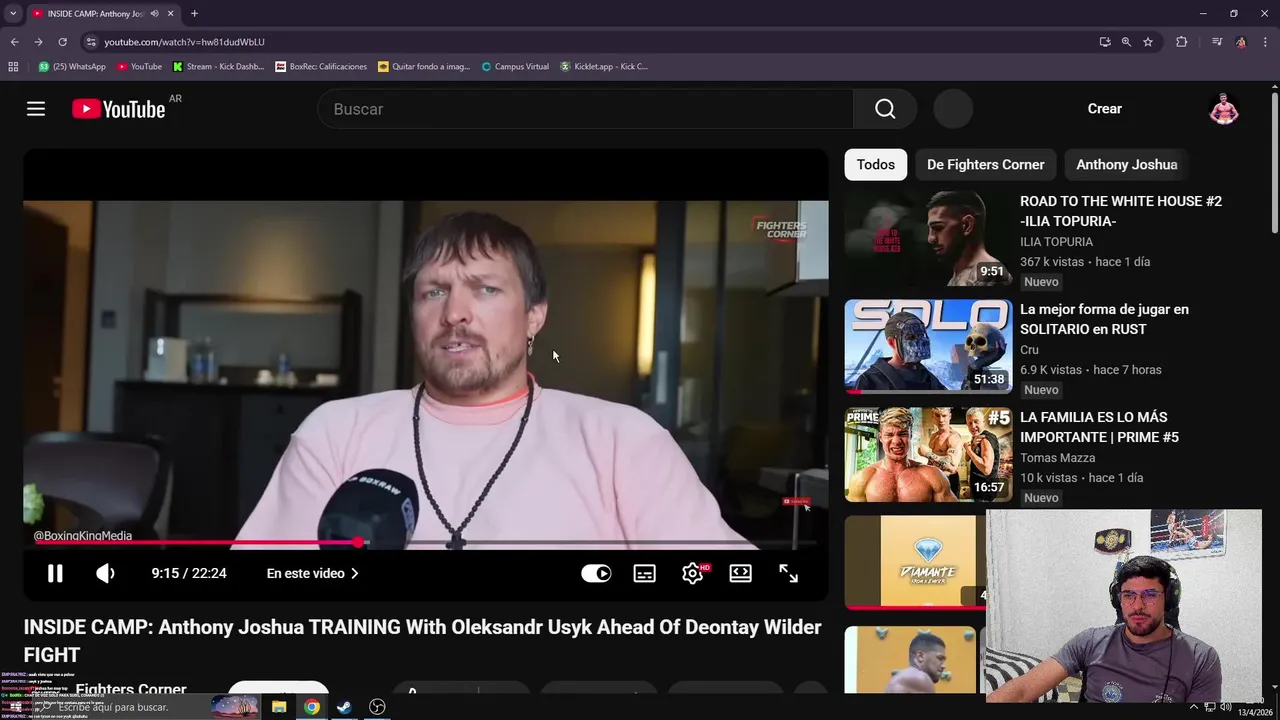Pause the video
Screen dimensions: 1280x720
click(x=55, y=573)
